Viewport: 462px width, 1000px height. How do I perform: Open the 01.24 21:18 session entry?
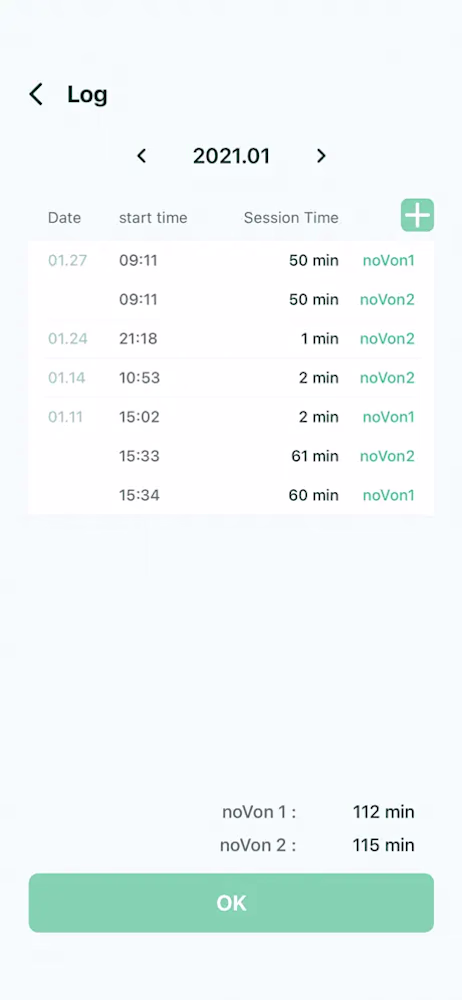(x=231, y=339)
